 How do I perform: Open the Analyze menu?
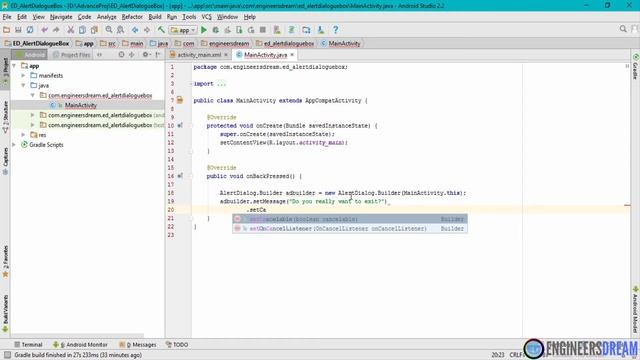point(107,17)
